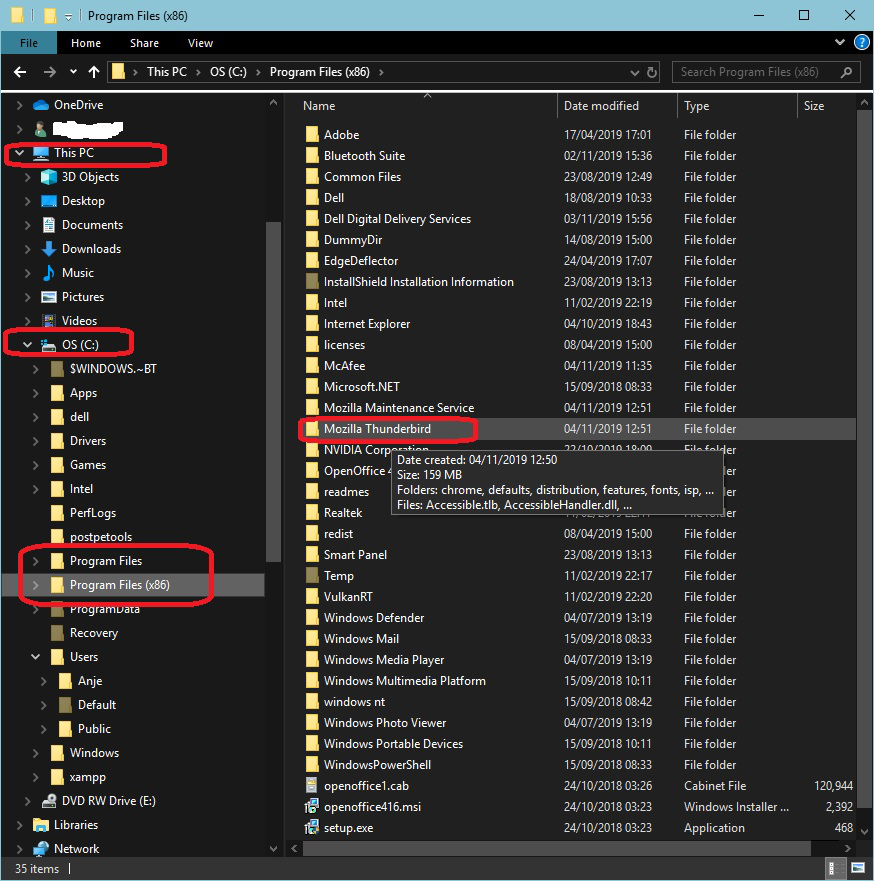Screen dimensions: 874x881
Task: Click the file list horizontal scrollbar
Action: point(557,848)
